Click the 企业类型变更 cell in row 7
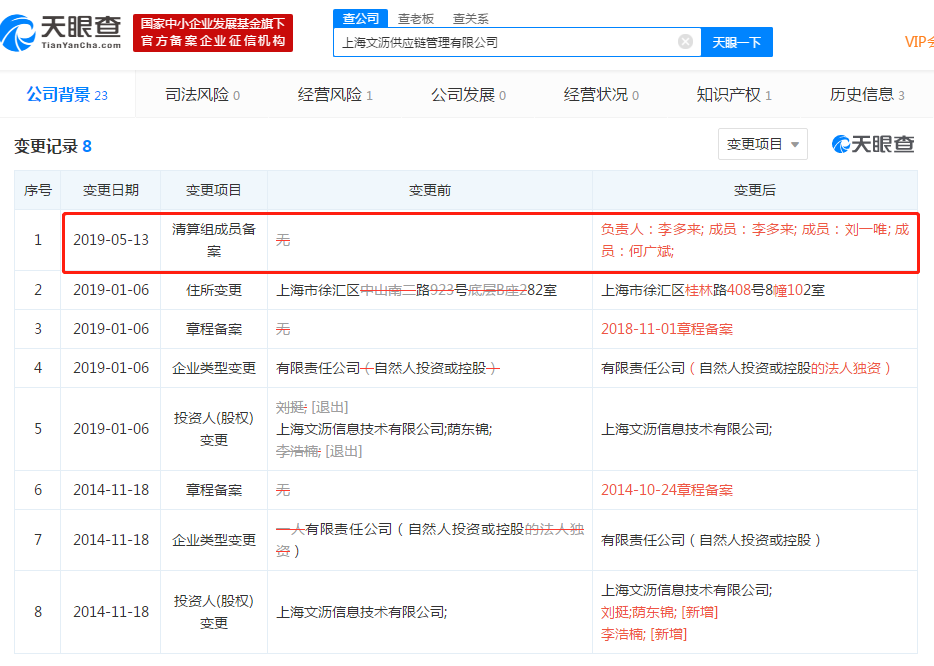 (x=214, y=540)
